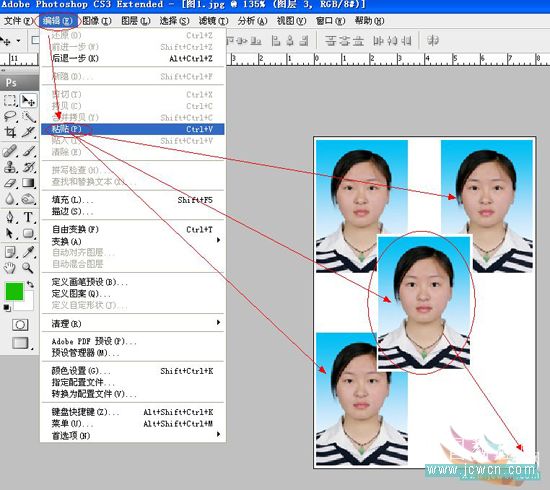Click Align Horizontal Centers in options bar

290,41
